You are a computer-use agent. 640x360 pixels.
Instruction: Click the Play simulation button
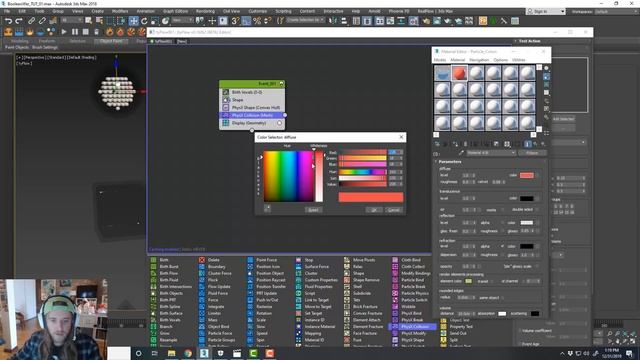(x=64, y=31)
